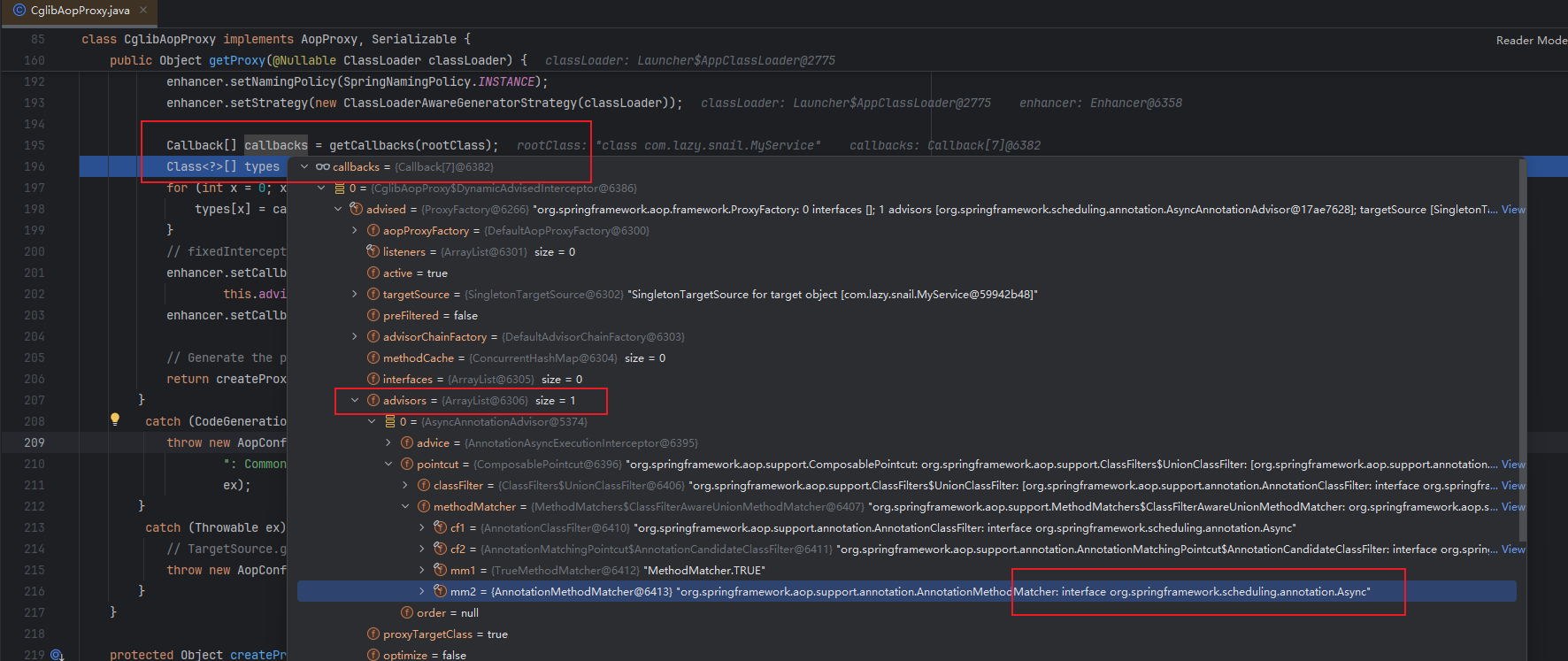This screenshot has height=661, width=1568.
Task: Click the field icon beside methodCache
Action: [373, 357]
